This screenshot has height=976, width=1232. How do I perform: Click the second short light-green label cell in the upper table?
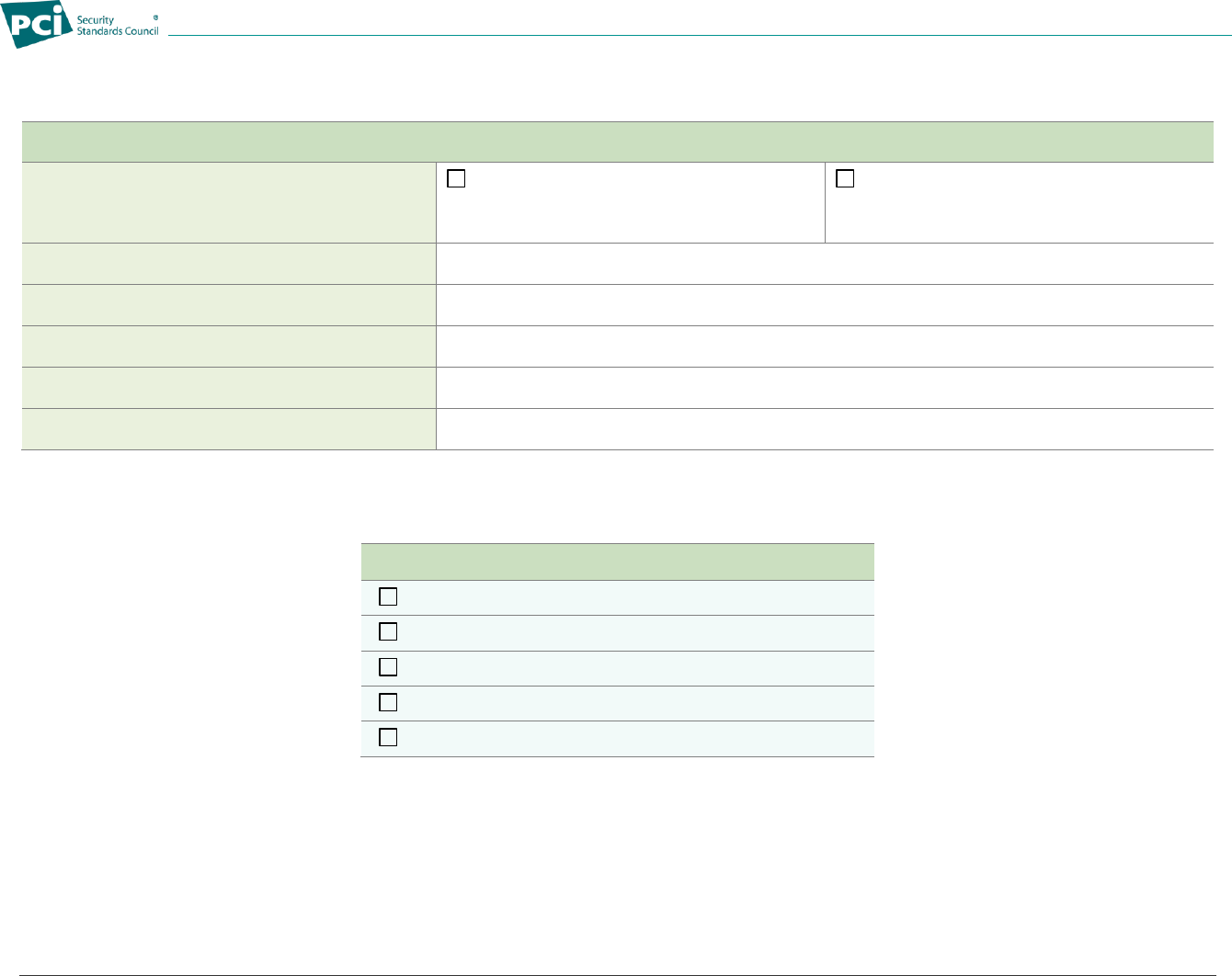[228, 305]
